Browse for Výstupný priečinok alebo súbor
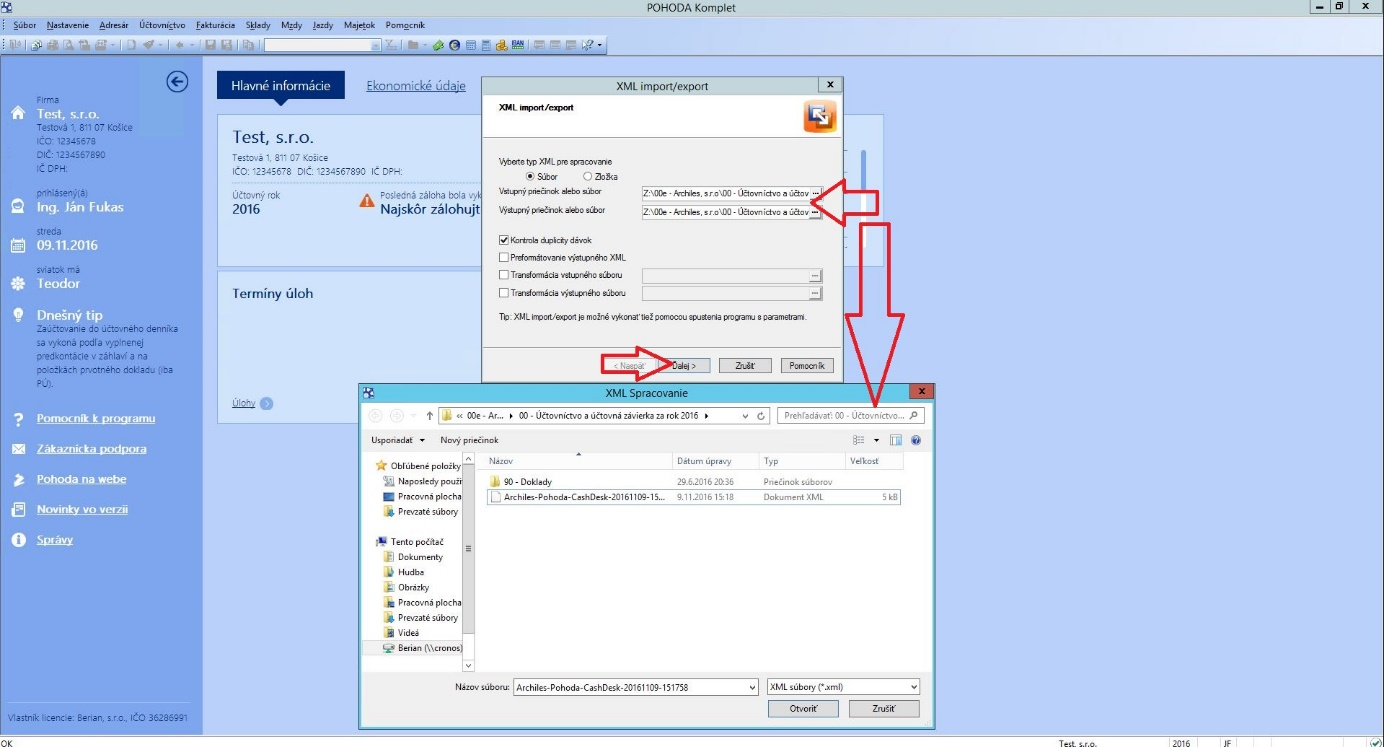The image size is (1384, 747). [816, 212]
